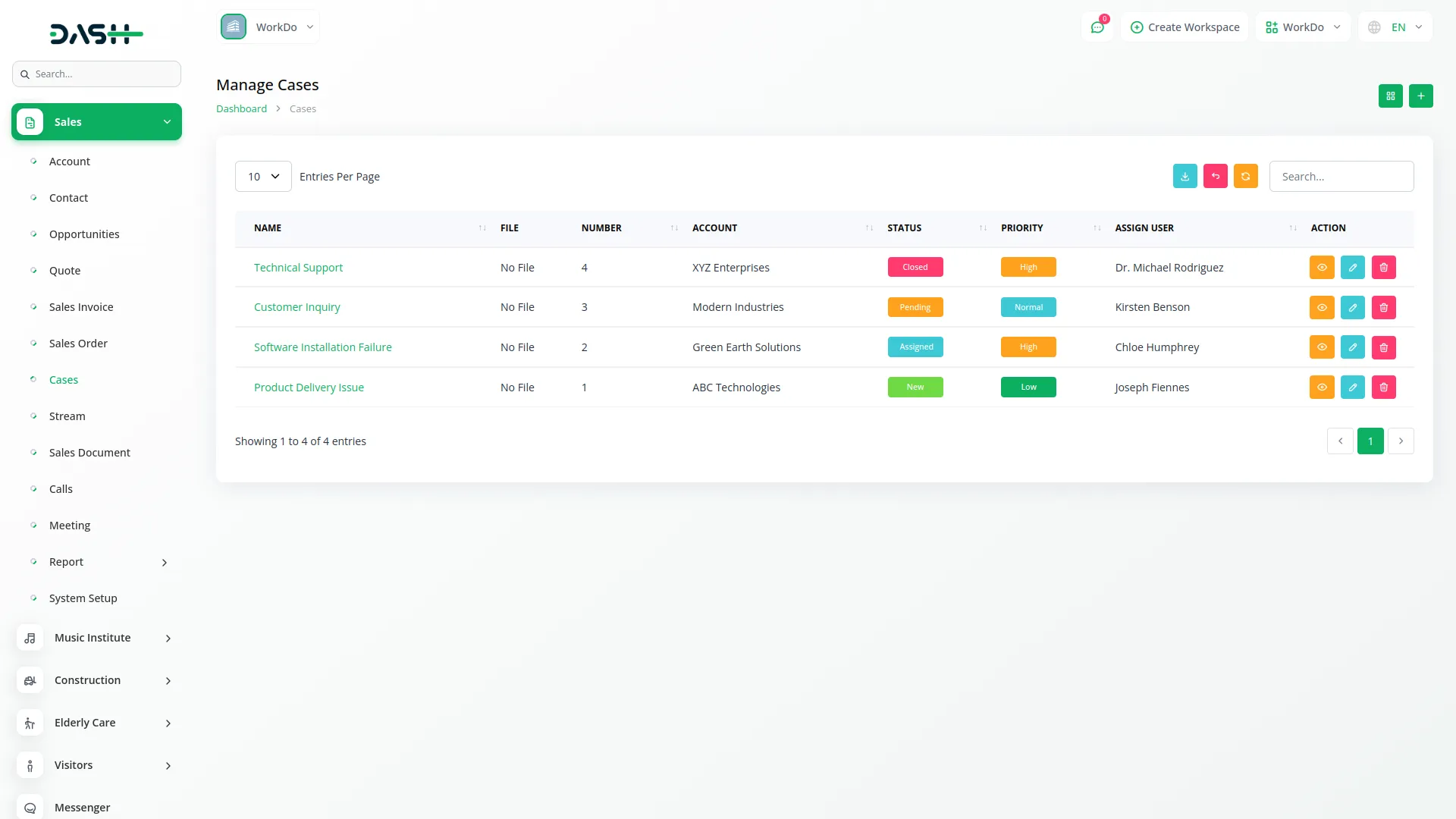1456x819 pixels.
Task: Open the Product Delivery Issue link
Action: coord(309,388)
